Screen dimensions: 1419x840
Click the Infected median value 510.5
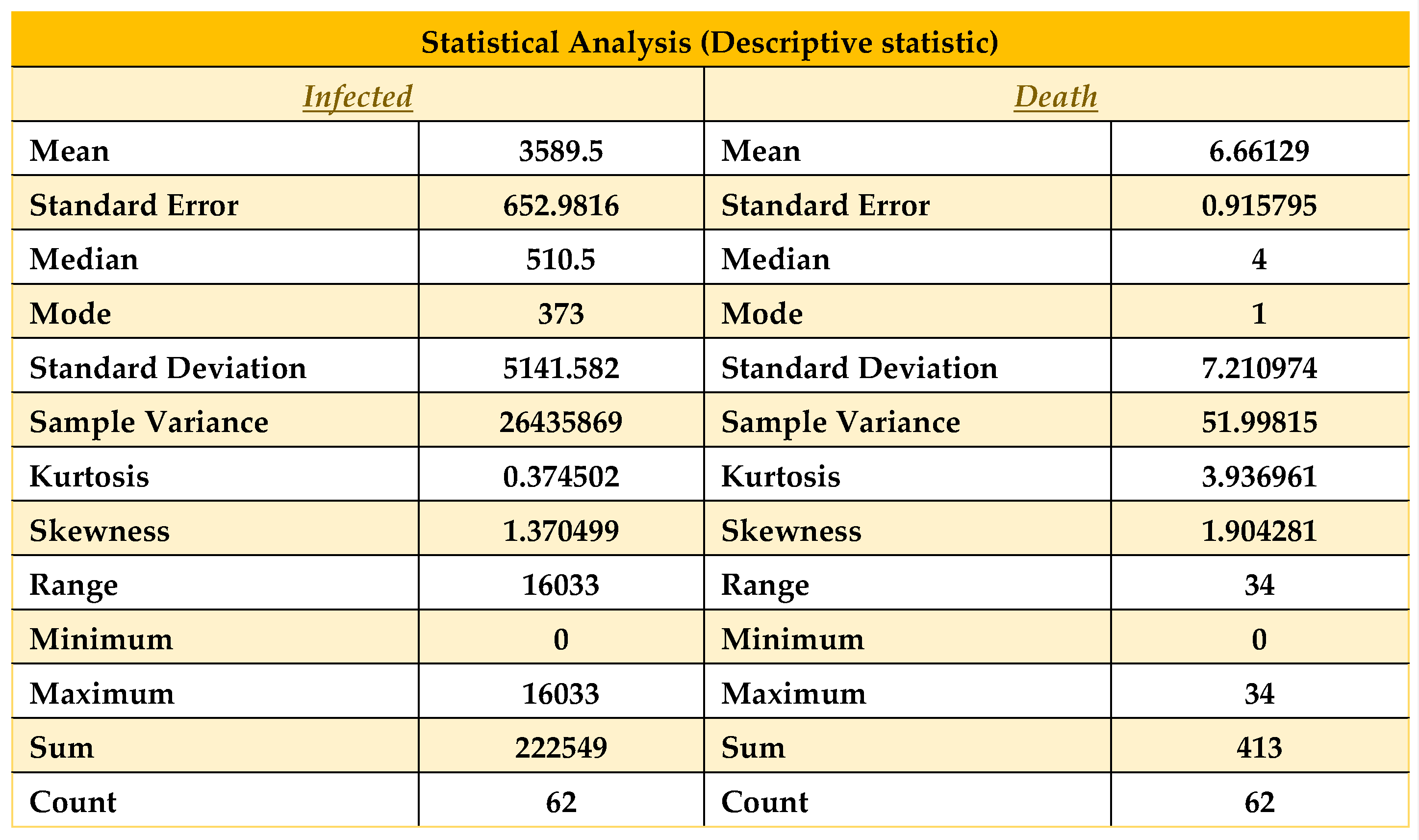(561, 259)
